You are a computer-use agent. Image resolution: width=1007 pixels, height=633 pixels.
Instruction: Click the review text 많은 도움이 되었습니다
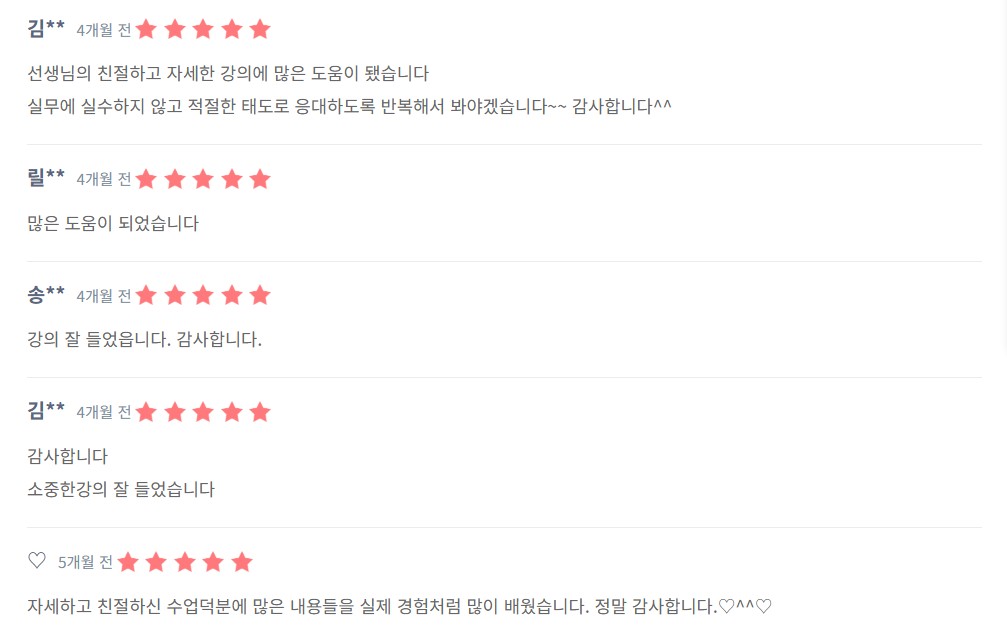pos(113,223)
